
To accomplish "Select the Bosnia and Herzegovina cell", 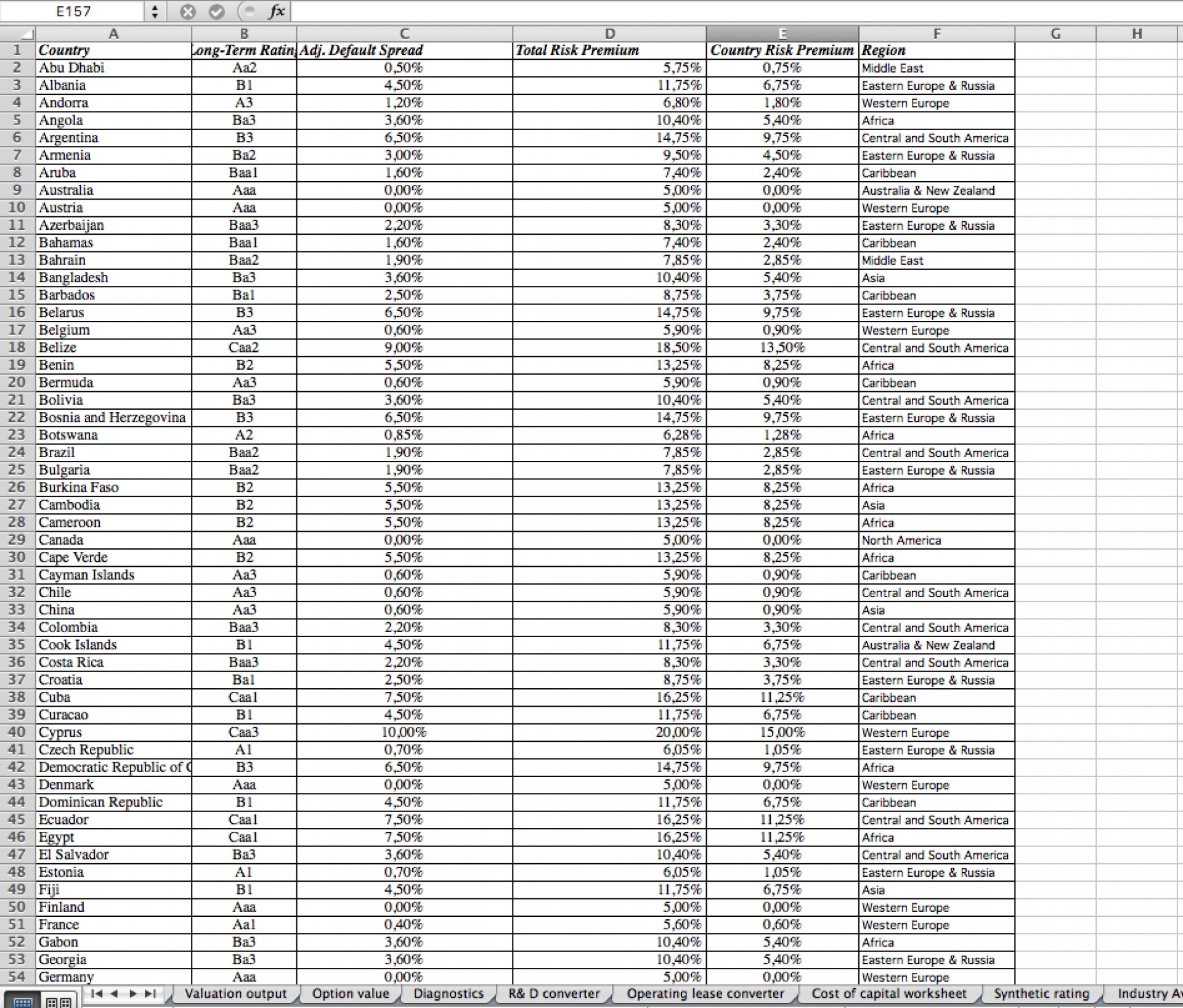I will point(113,418).
